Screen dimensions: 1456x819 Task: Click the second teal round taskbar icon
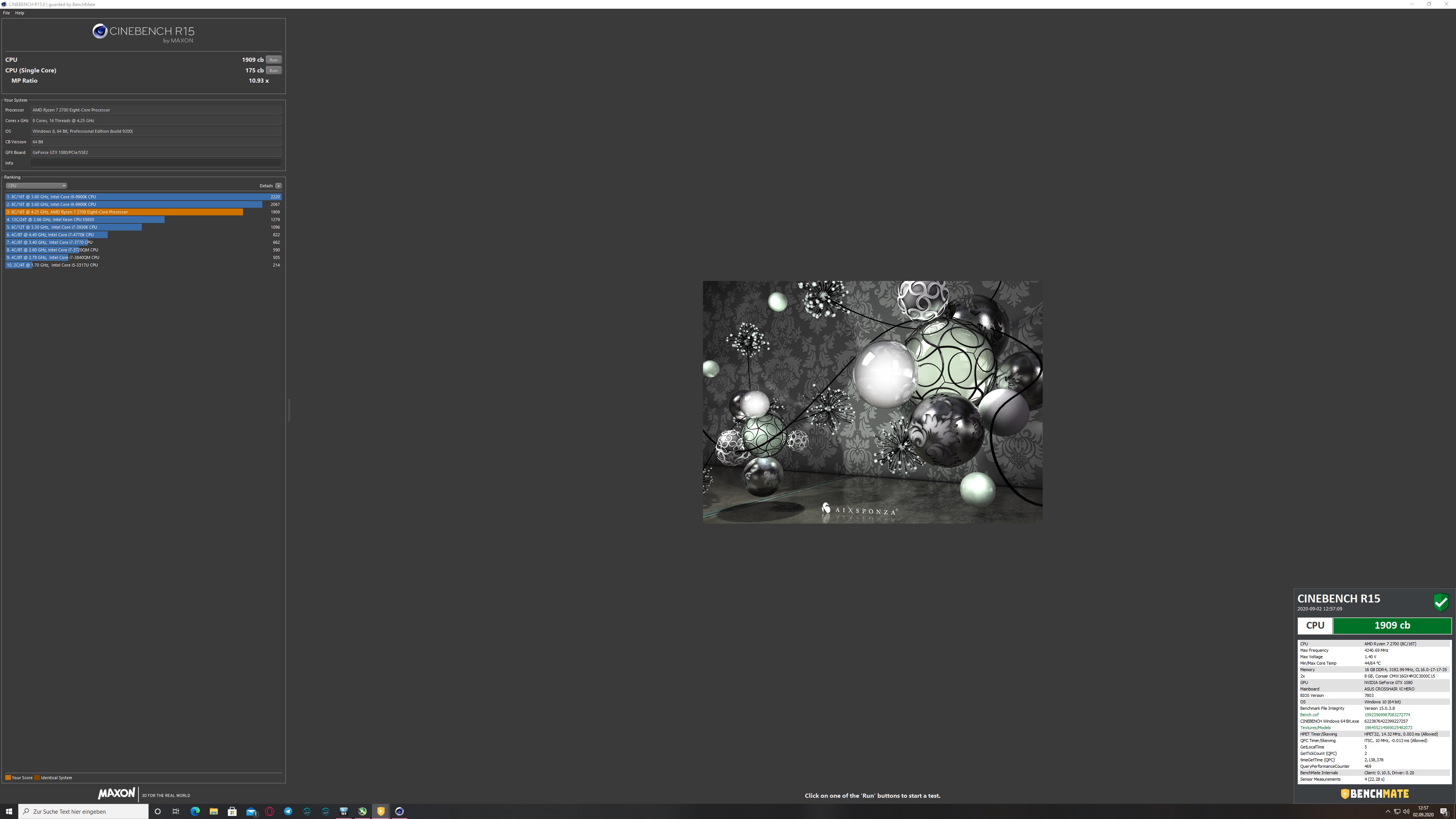click(x=326, y=812)
